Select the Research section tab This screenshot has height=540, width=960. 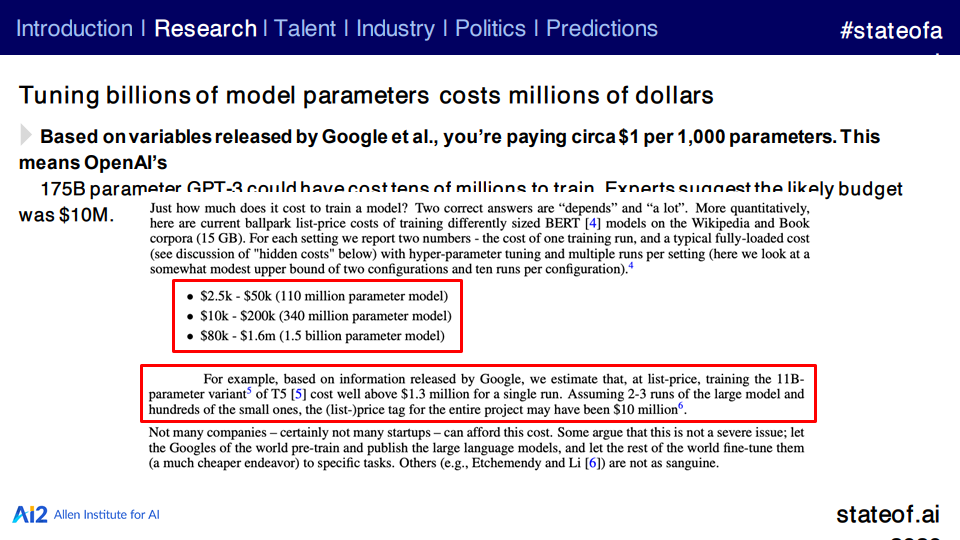[205, 29]
